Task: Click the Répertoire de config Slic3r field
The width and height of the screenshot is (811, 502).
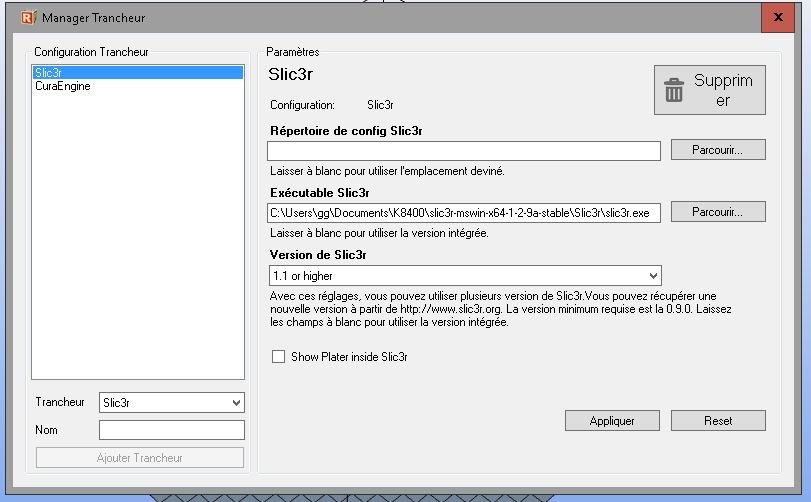Action: [463, 151]
